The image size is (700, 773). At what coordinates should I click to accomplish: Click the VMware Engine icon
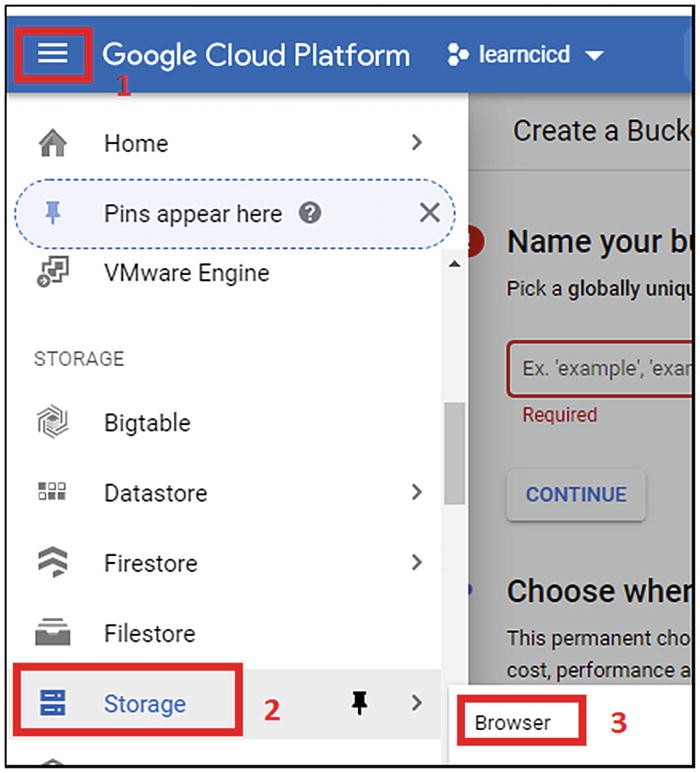pyautogui.click(x=52, y=273)
